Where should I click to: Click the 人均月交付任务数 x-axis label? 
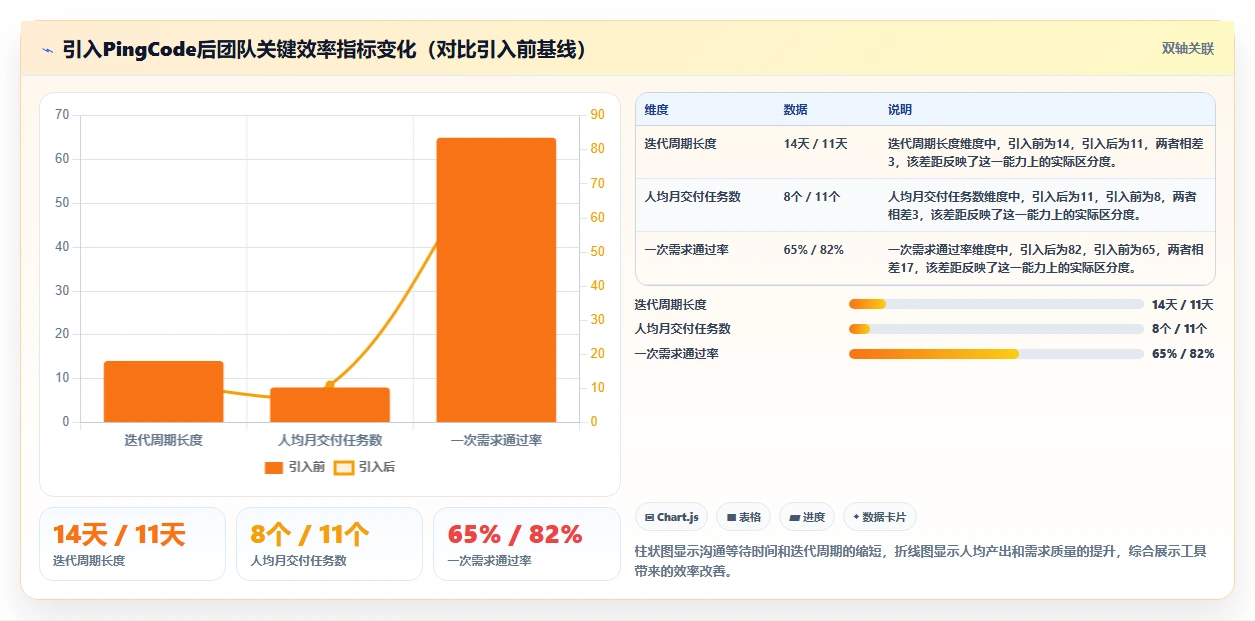pos(330,440)
